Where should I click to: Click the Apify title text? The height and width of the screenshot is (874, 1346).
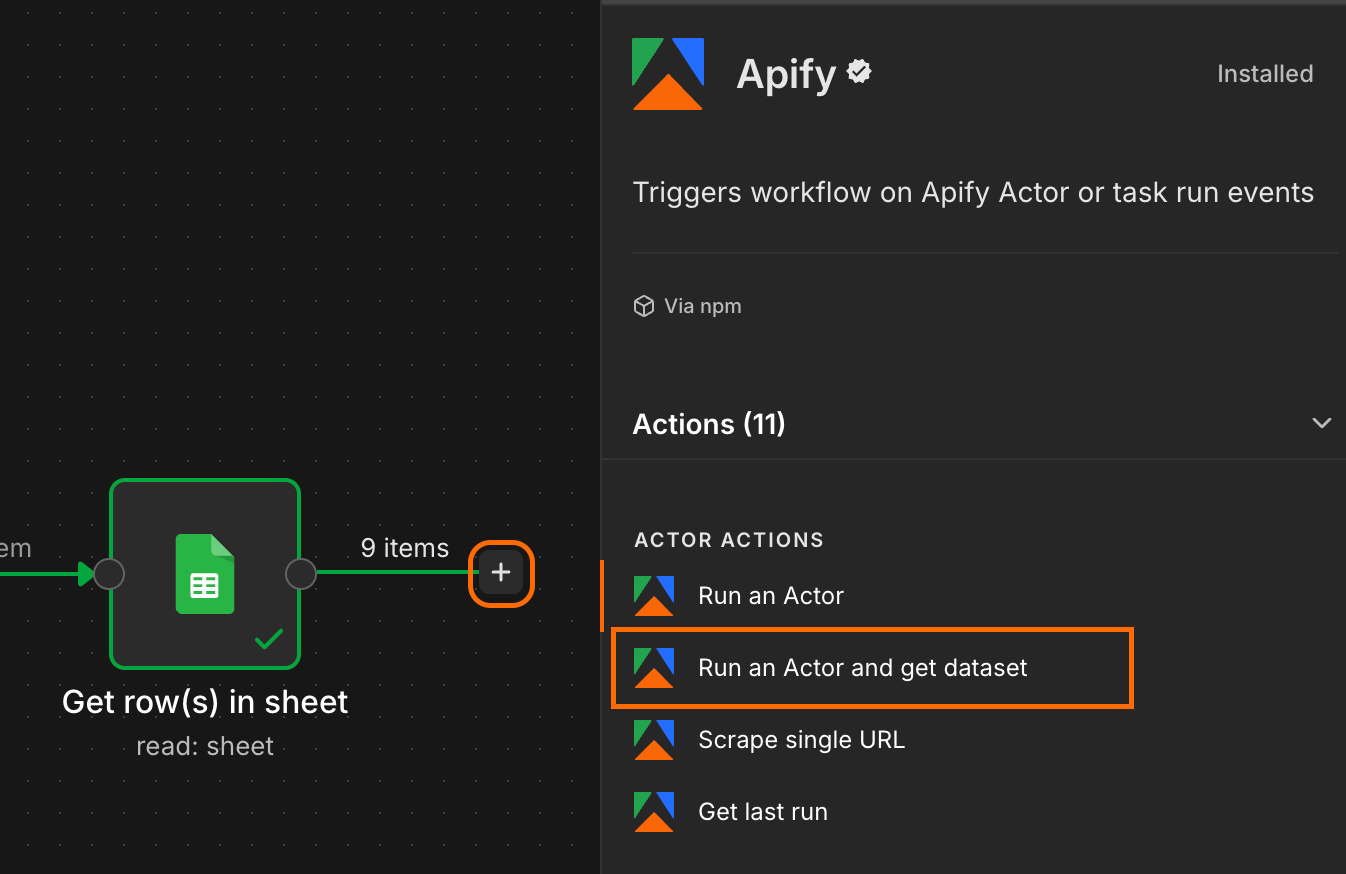pyautogui.click(x=786, y=74)
